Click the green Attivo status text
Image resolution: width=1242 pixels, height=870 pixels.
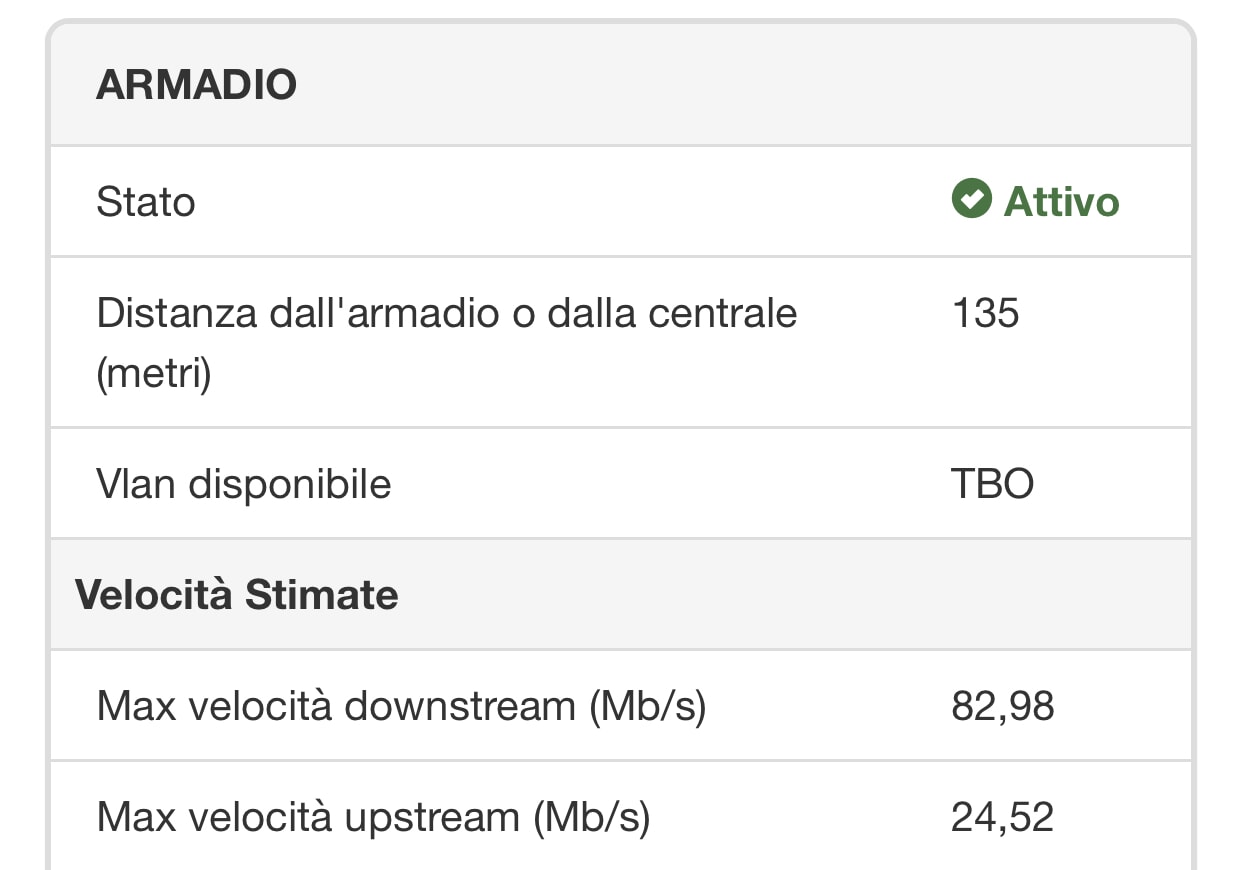pyautogui.click(x=1061, y=201)
